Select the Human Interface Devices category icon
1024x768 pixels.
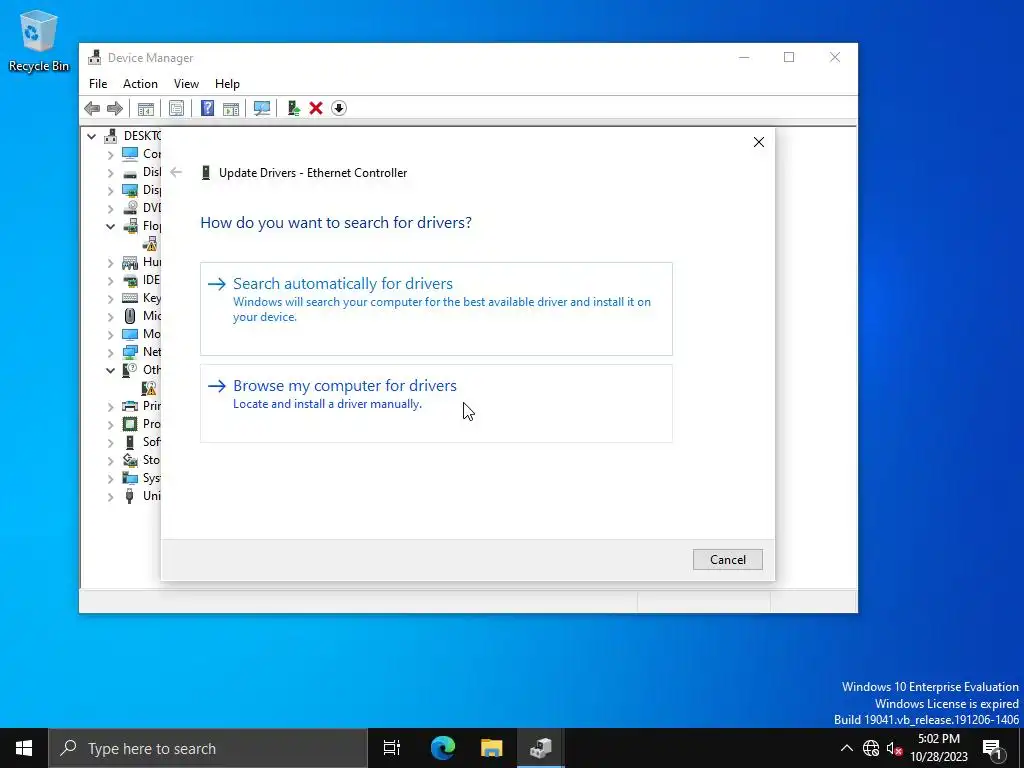[130, 263]
